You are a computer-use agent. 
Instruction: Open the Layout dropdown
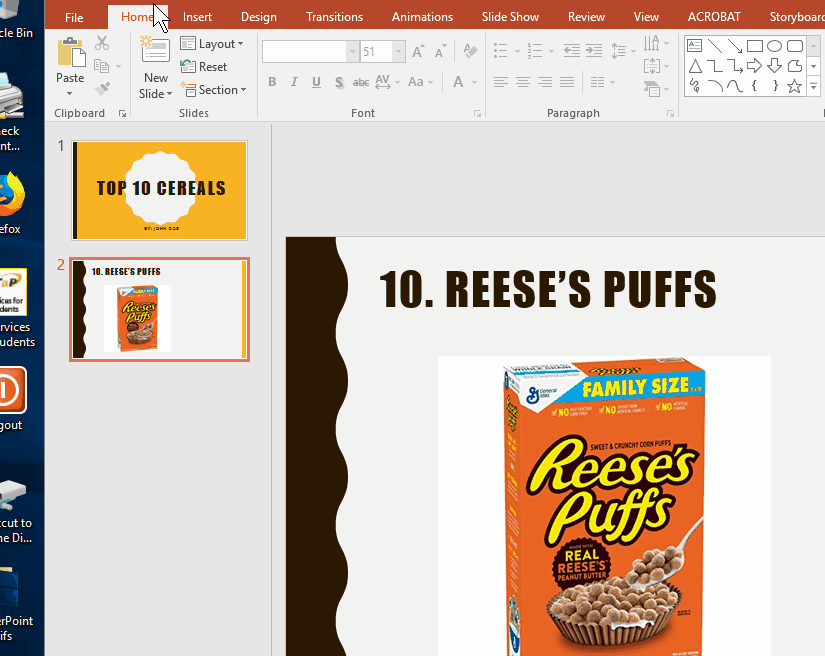[212, 44]
